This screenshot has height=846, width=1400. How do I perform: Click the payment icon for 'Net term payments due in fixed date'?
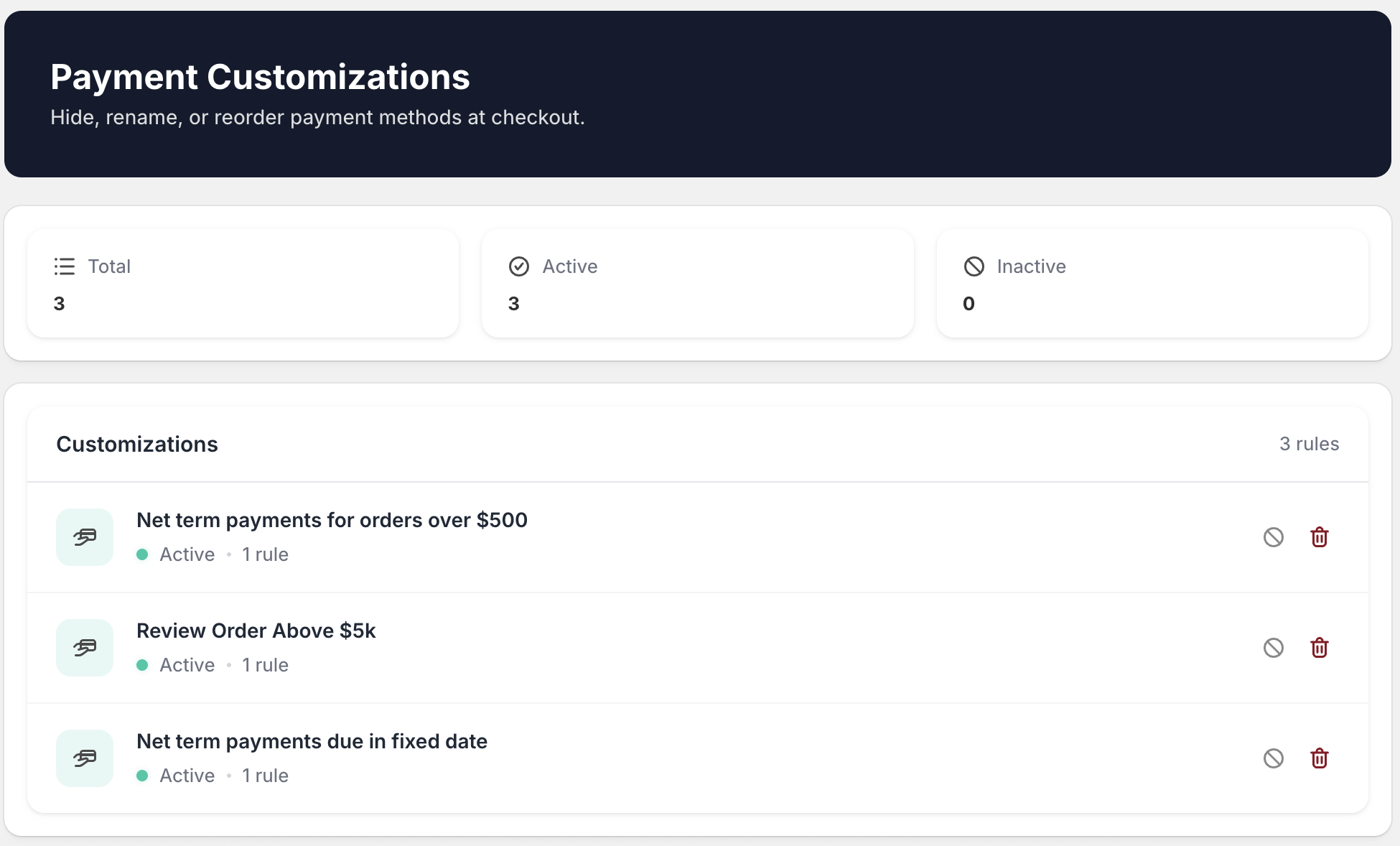point(84,758)
